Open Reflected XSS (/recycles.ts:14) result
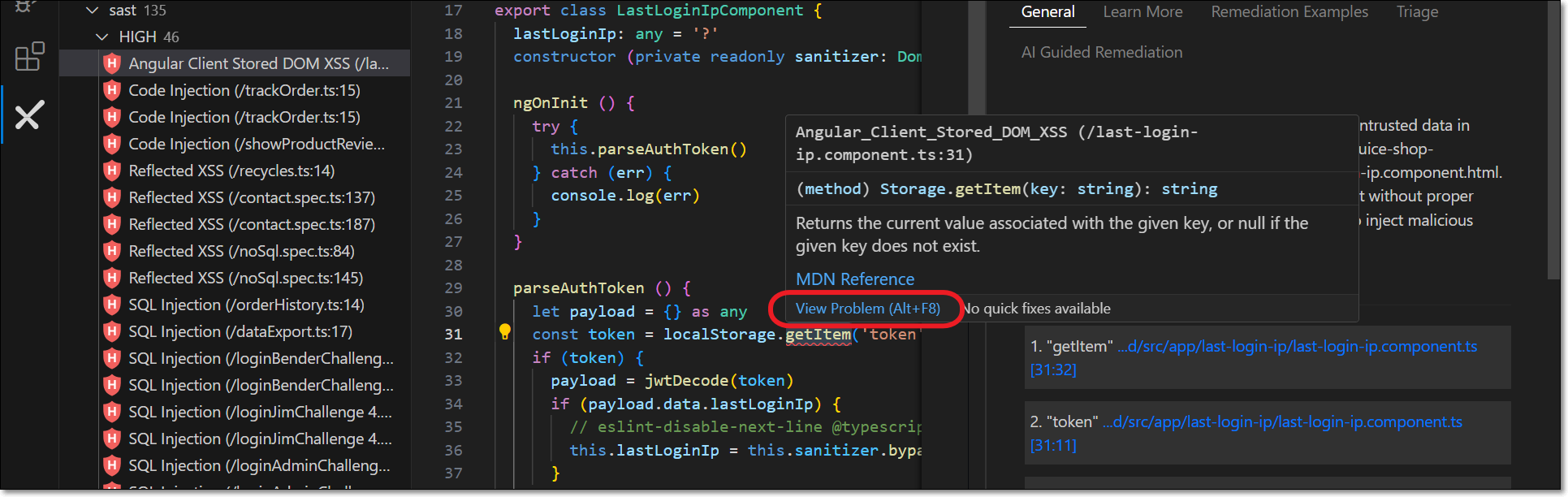 point(231,171)
